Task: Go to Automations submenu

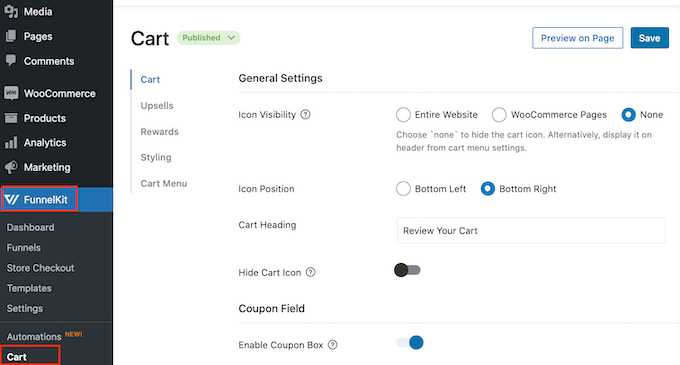Action: tap(34, 336)
